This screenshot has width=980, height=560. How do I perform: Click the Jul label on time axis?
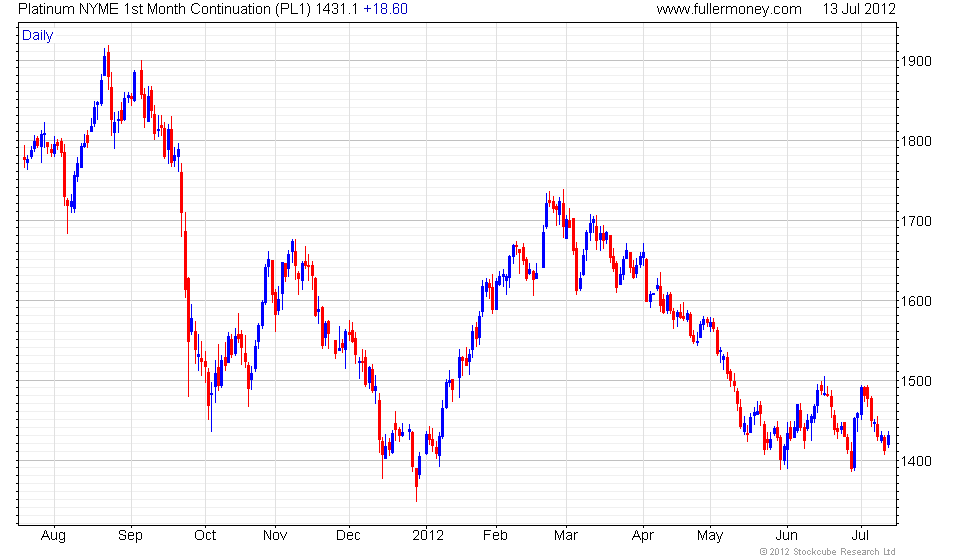(x=861, y=536)
